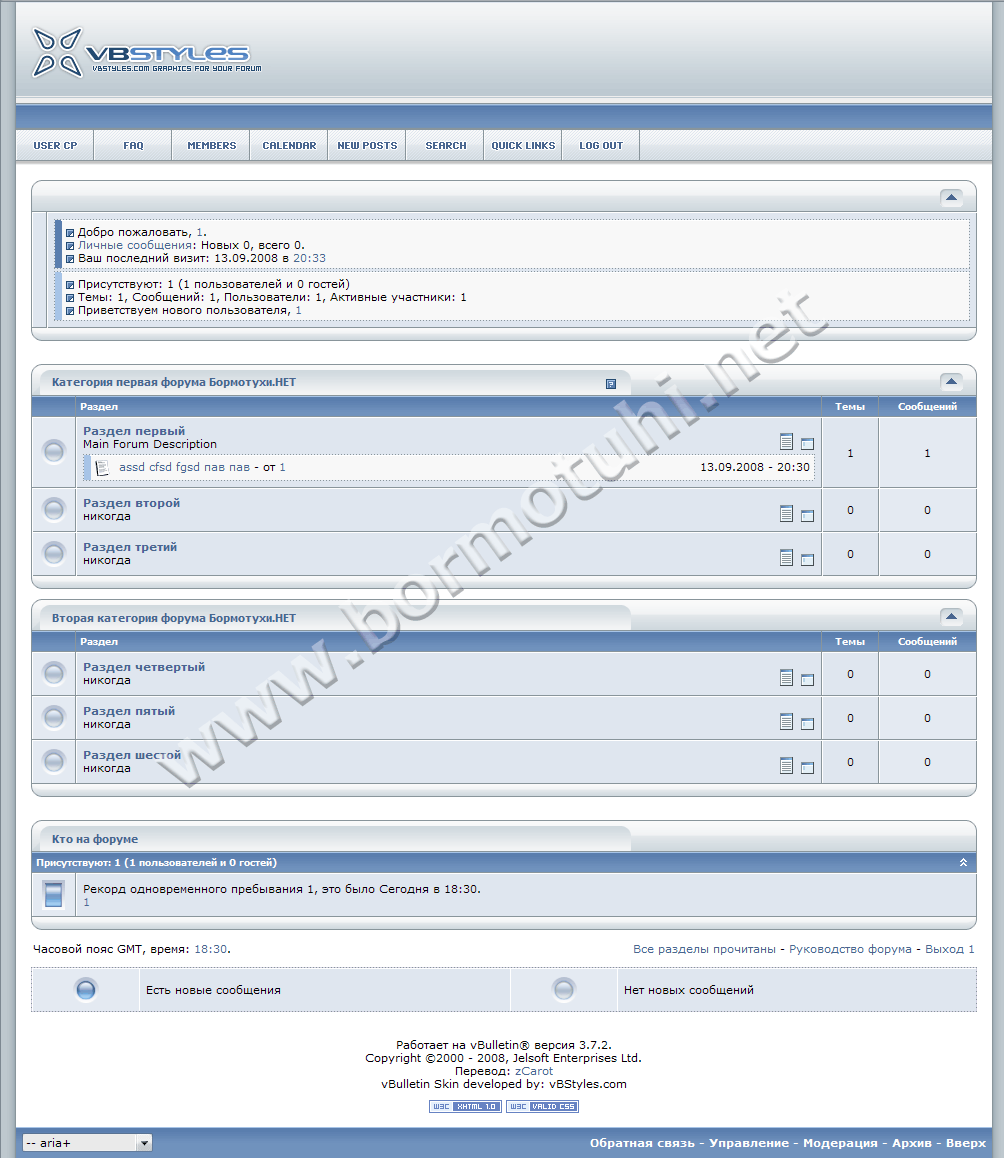The width and height of the screenshot is (1004, 1158).
Task: Click status icon for 'Раздел пятый'
Action: [54, 717]
